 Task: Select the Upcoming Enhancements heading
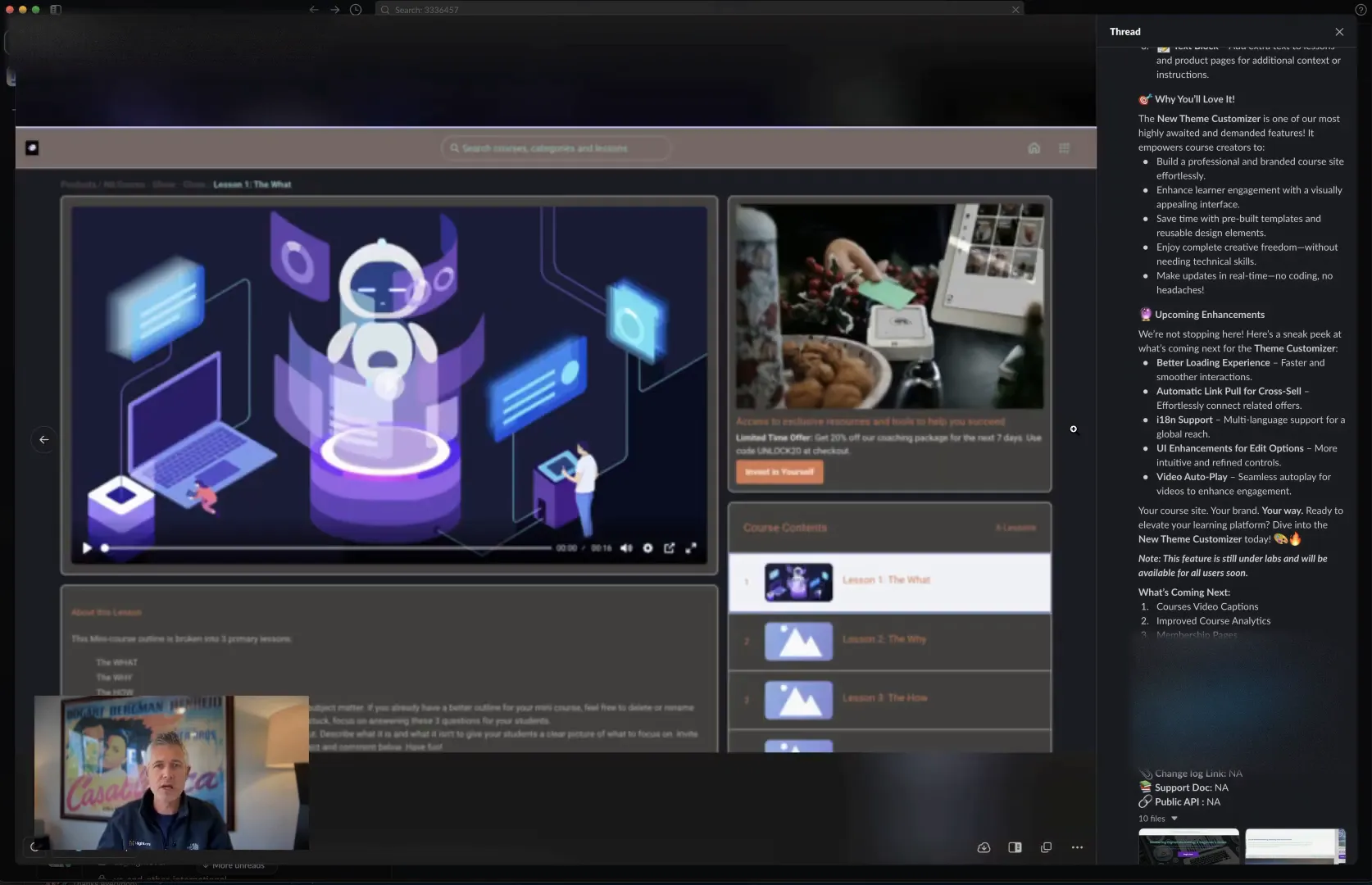point(1210,315)
